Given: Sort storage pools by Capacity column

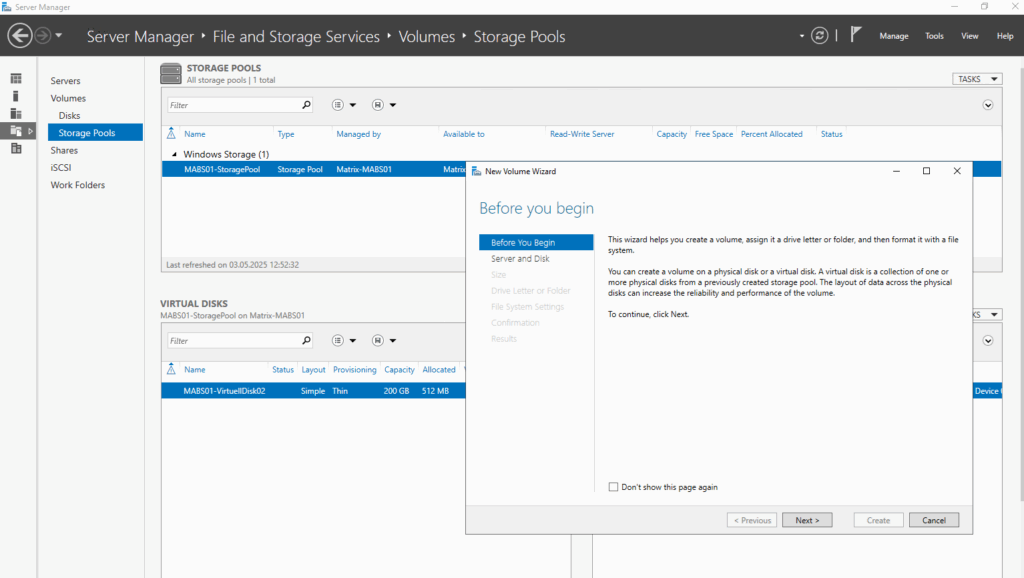Looking at the screenshot, I should point(671,134).
